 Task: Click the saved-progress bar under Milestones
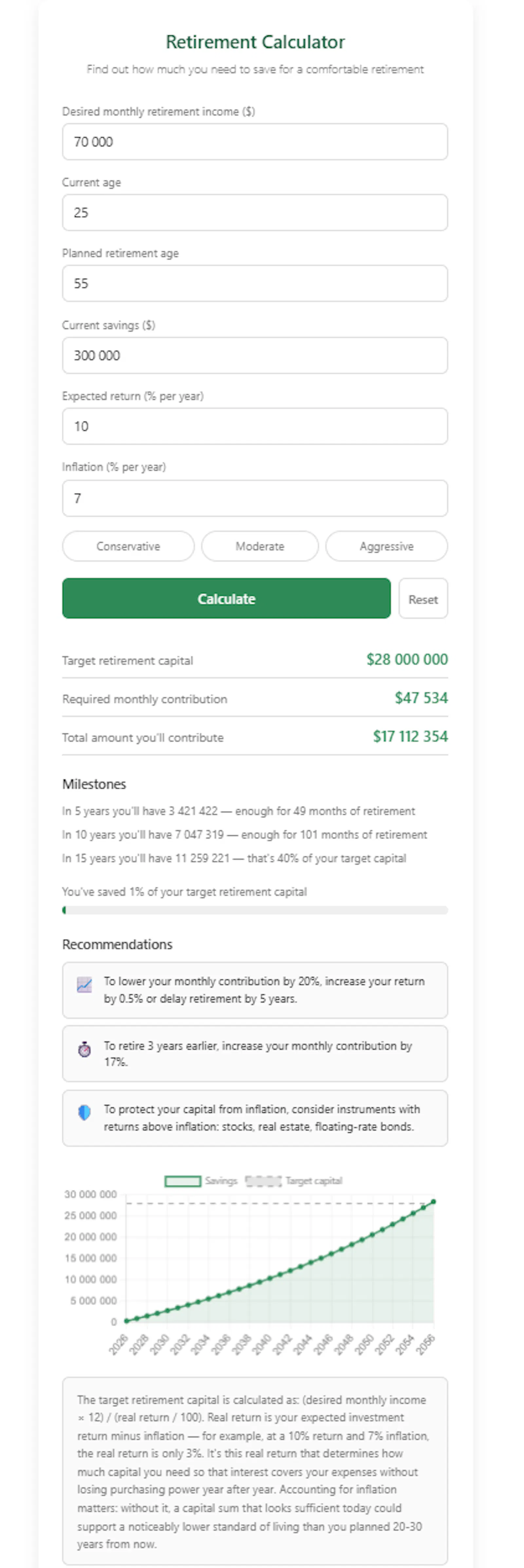point(255,910)
